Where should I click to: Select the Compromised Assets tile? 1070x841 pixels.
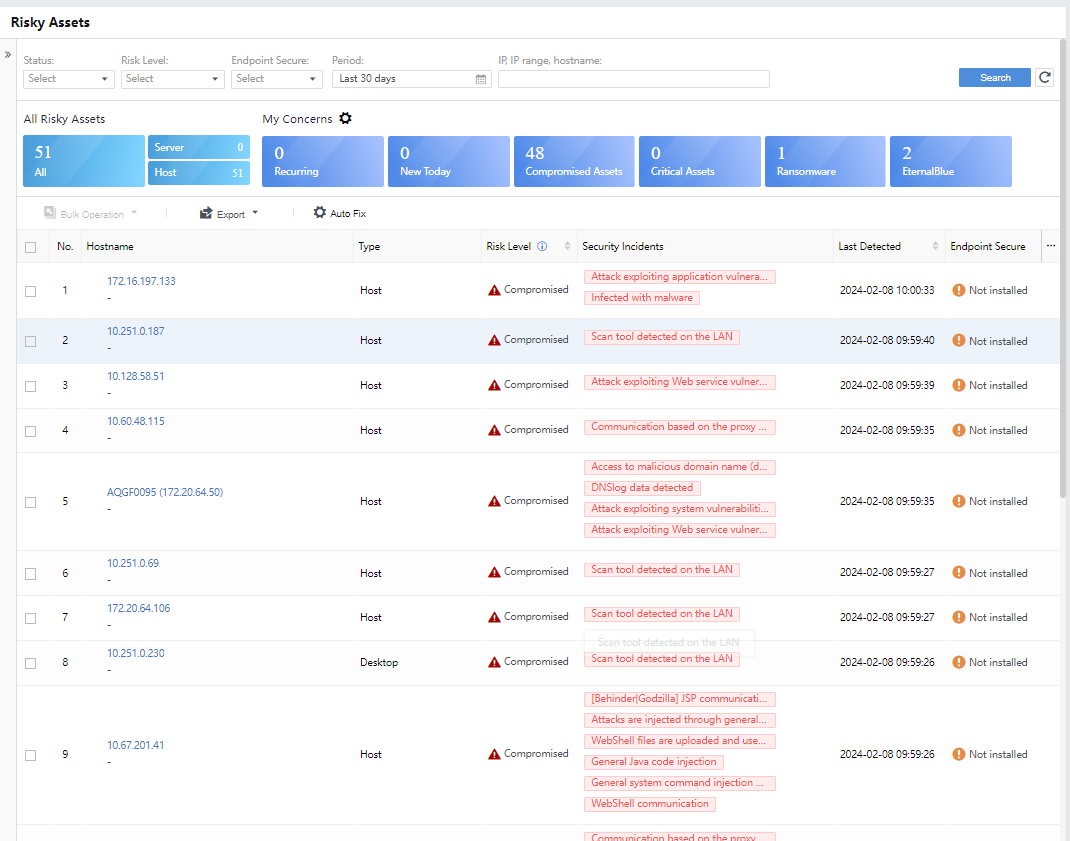pos(574,162)
